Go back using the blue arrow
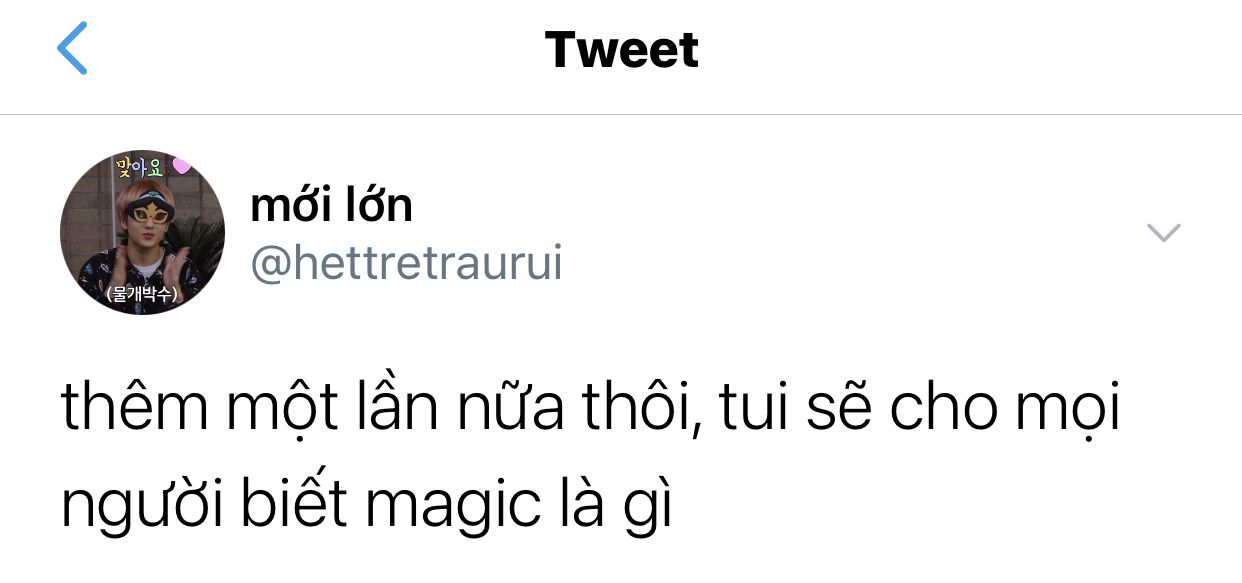1242x583 pixels. (x=72, y=50)
